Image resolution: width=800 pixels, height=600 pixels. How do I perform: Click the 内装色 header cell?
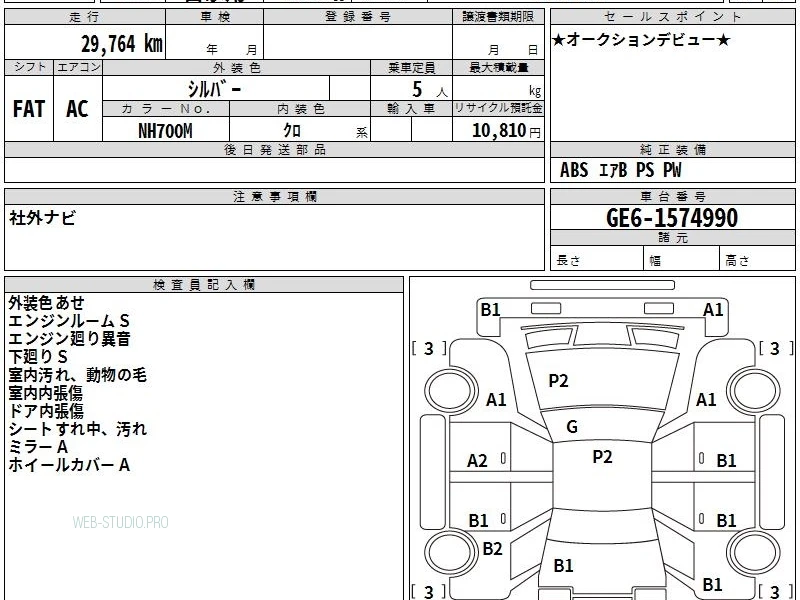point(300,109)
